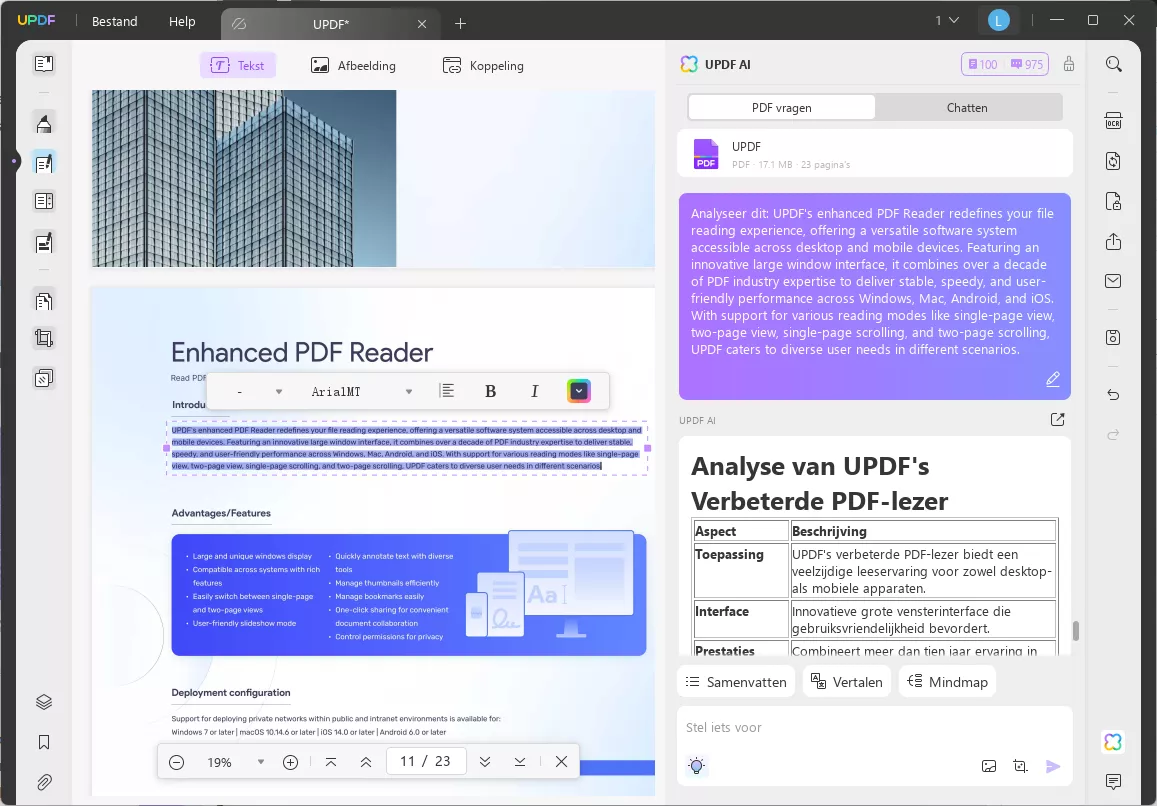
Task: Zoom in with the plus button
Action: (291, 762)
